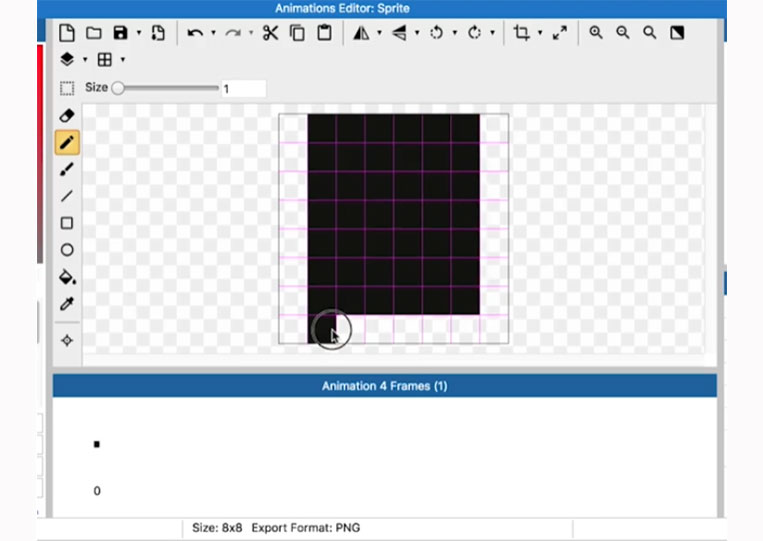Rotate the image clockwise
Screen dimensions: 763x541
(x=474, y=33)
